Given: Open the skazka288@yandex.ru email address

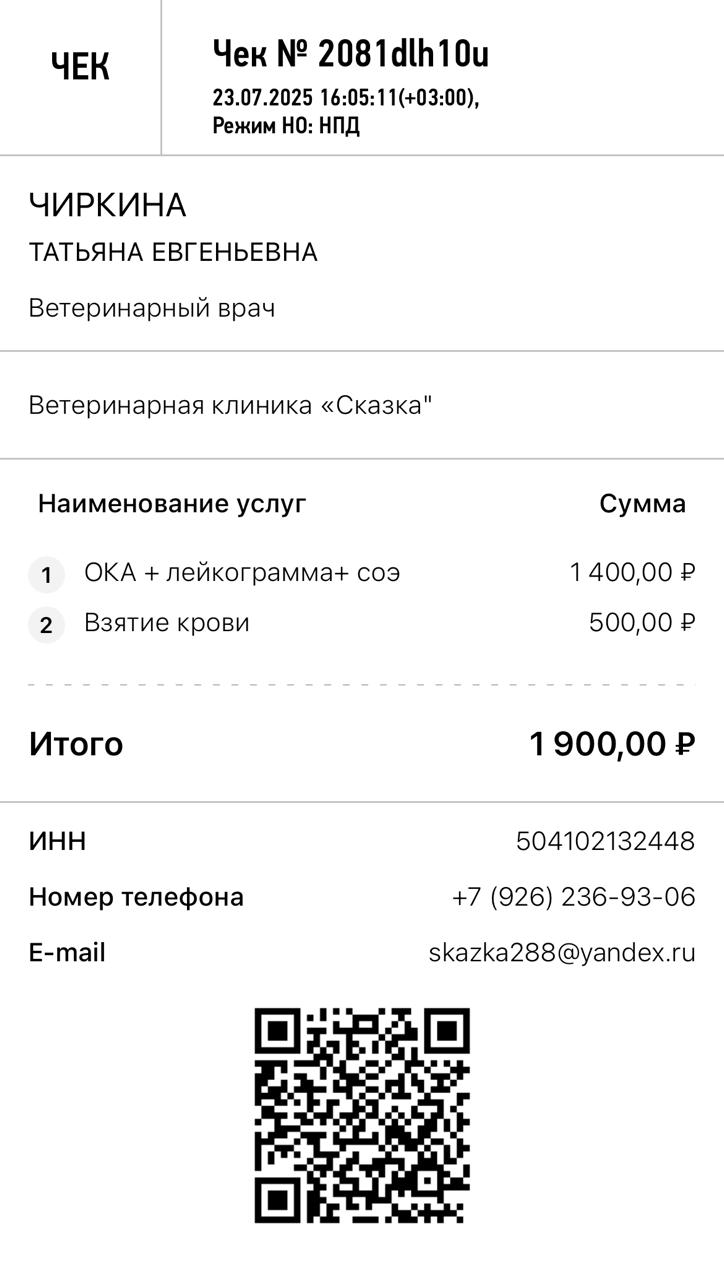Looking at the screenshot, I should pyautogui.click(x=561, y=953).
